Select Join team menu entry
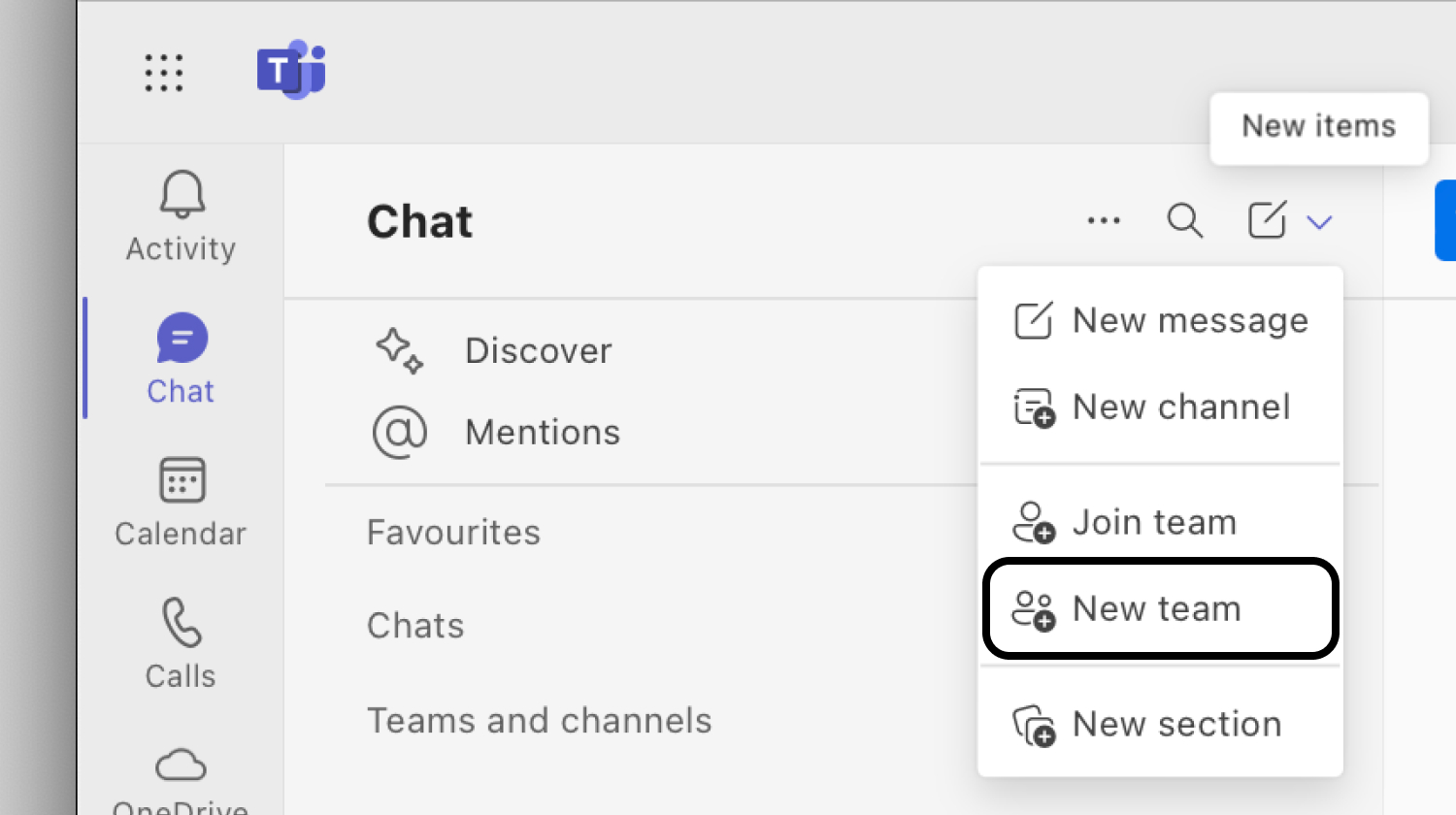The height and width of the screenshot is (815, 1456). [x=1160, y=522]
